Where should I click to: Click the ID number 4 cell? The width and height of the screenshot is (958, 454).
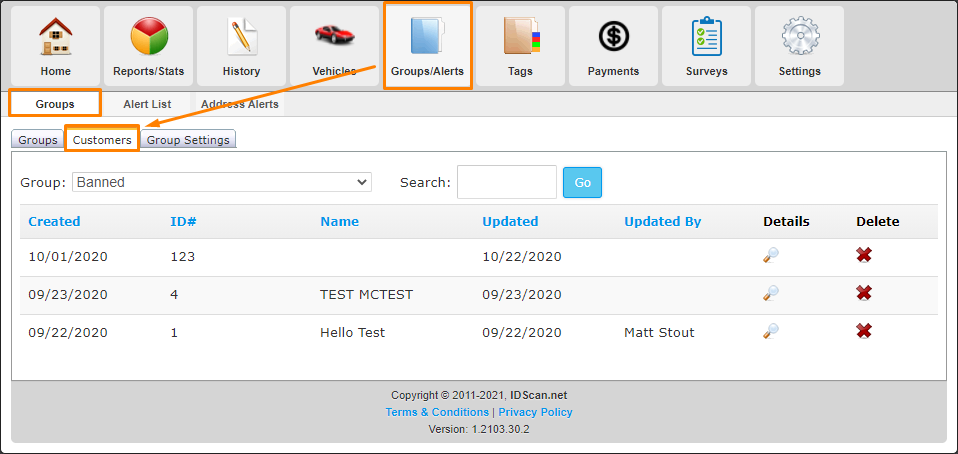coord(174,295)
